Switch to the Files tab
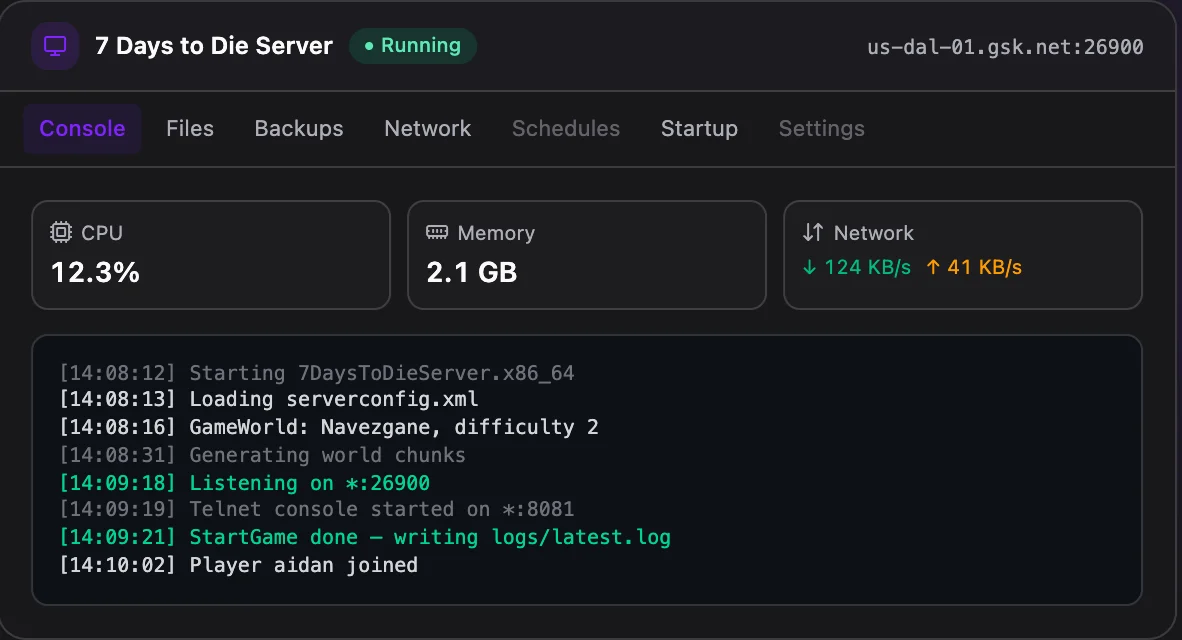 click(x=190, y=129)
